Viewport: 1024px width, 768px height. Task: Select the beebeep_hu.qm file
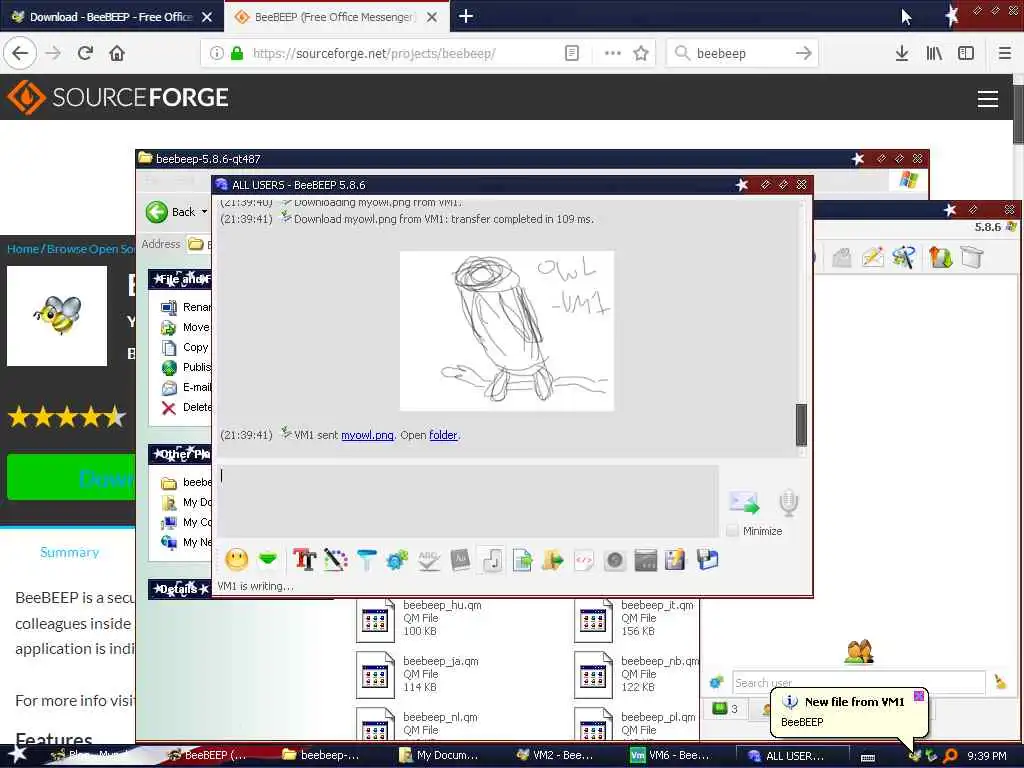420,619
